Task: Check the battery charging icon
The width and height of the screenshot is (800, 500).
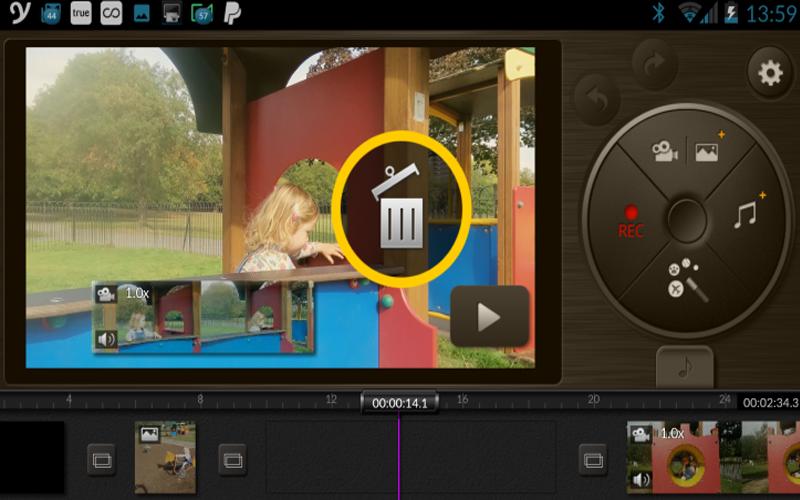Action: (x=731, y=13)
